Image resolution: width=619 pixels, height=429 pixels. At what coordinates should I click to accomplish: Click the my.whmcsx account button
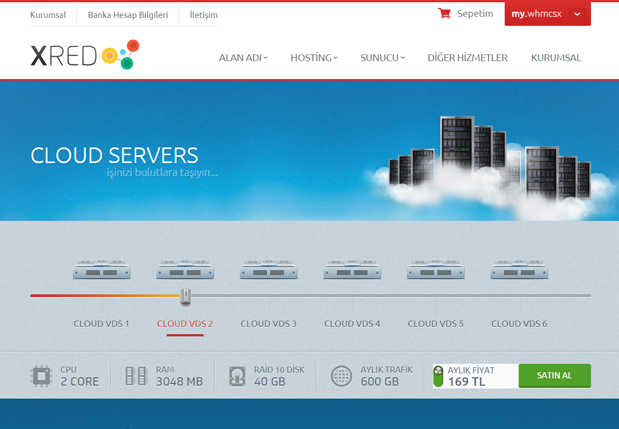548,14
